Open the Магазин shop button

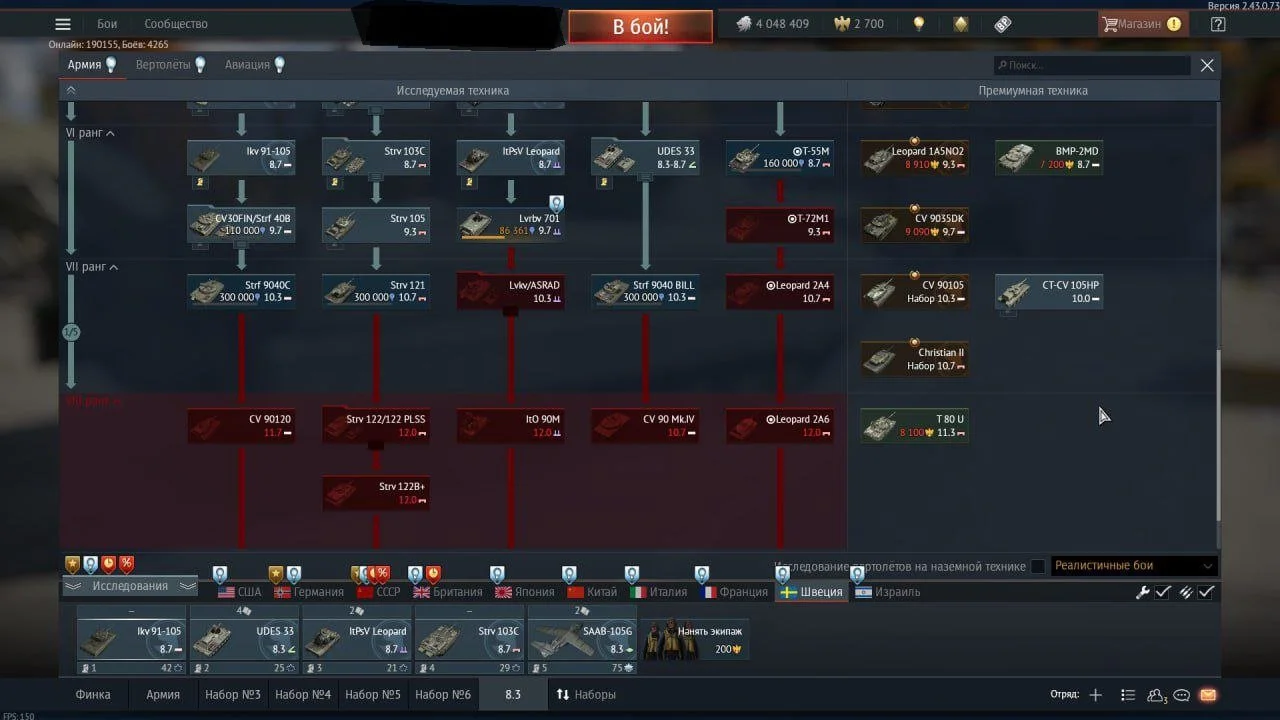click(x=1141, y=24)
